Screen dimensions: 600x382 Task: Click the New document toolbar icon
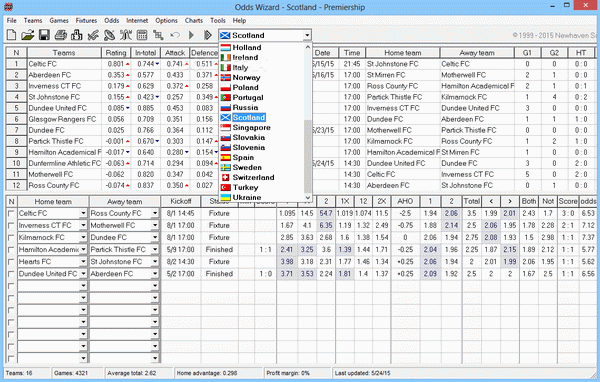[11, 35]
